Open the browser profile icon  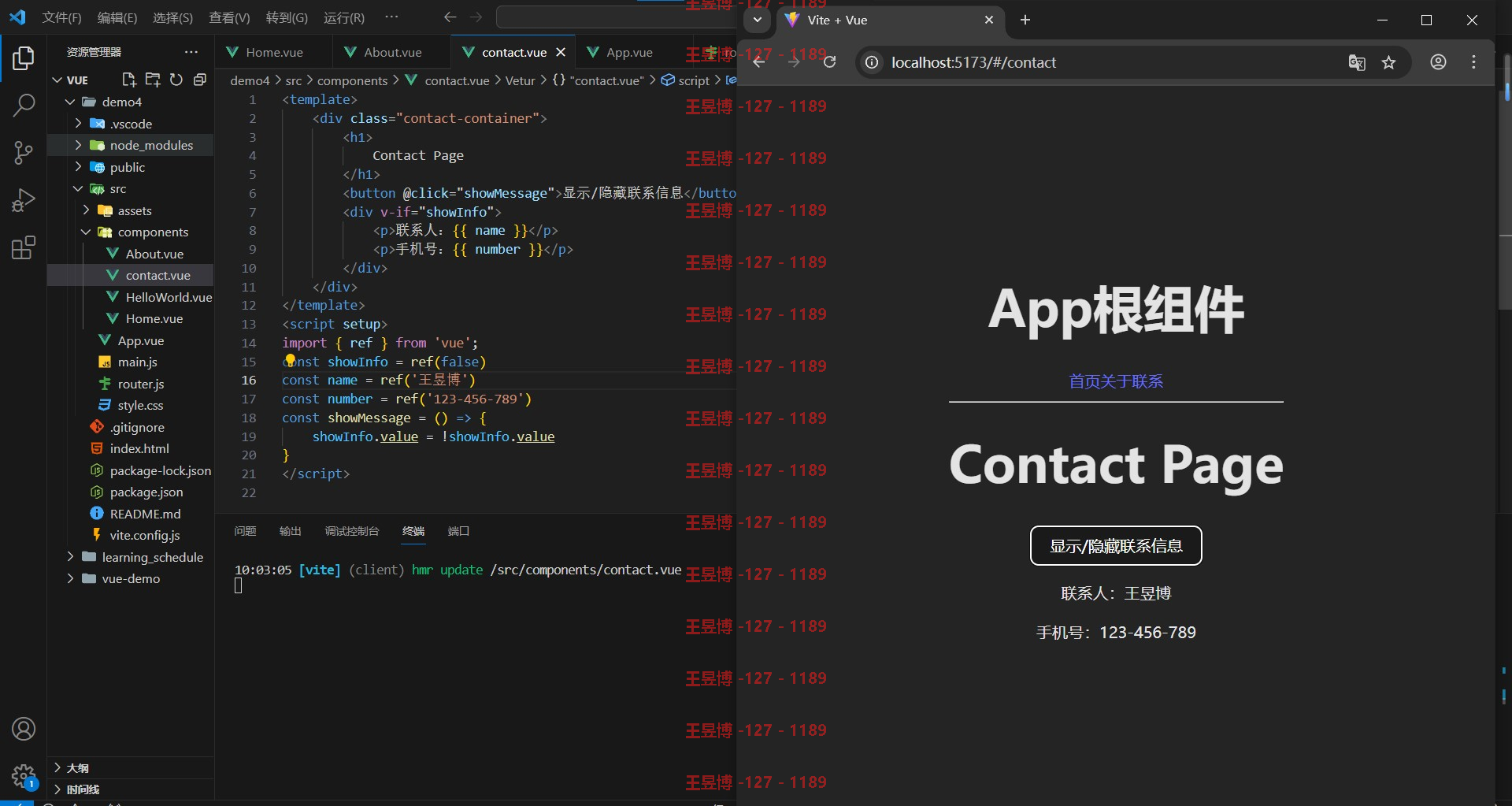(1438, 62)
